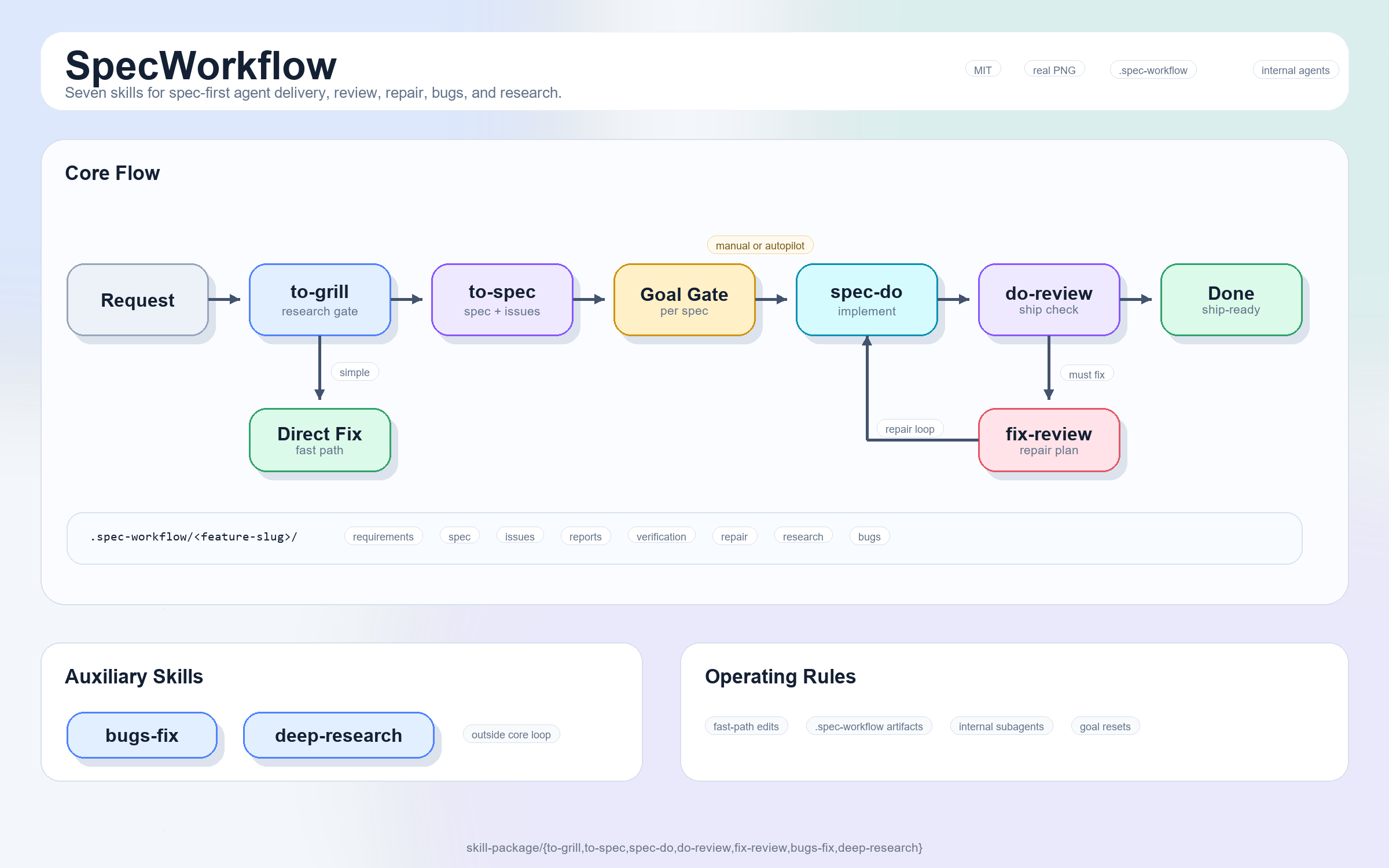Click the internal subagents rule chip
Viewport: 1389px width, 868px height.
coord(1001,726)
